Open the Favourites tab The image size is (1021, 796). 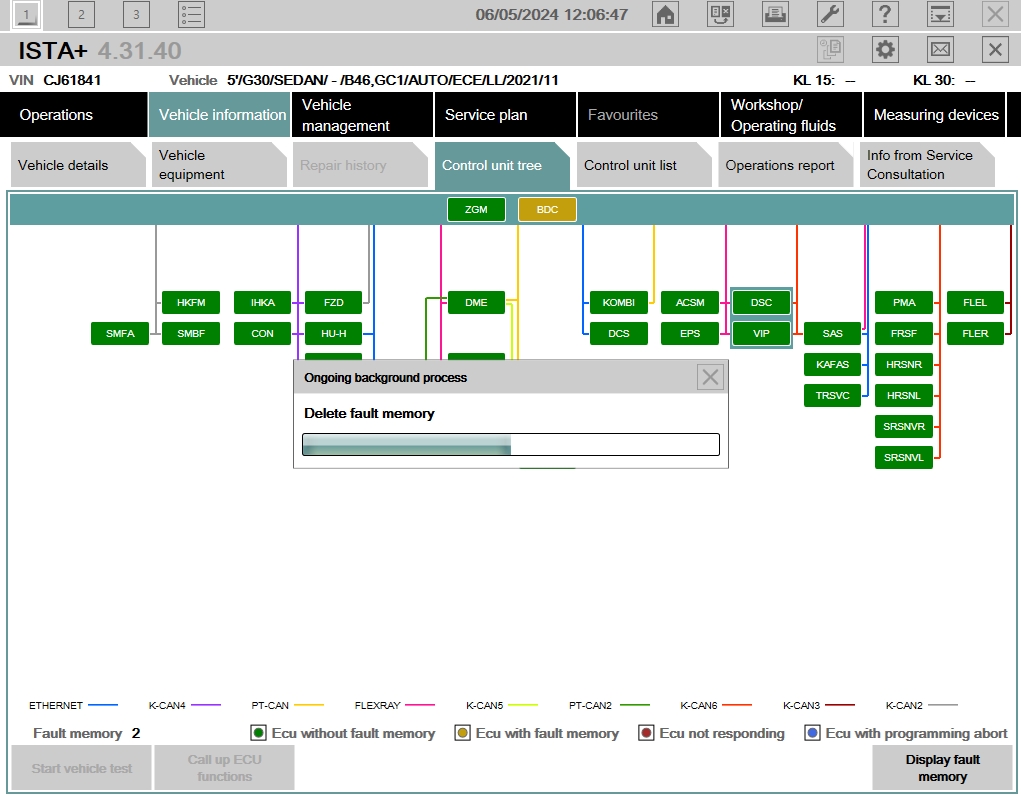pos(649,115)
